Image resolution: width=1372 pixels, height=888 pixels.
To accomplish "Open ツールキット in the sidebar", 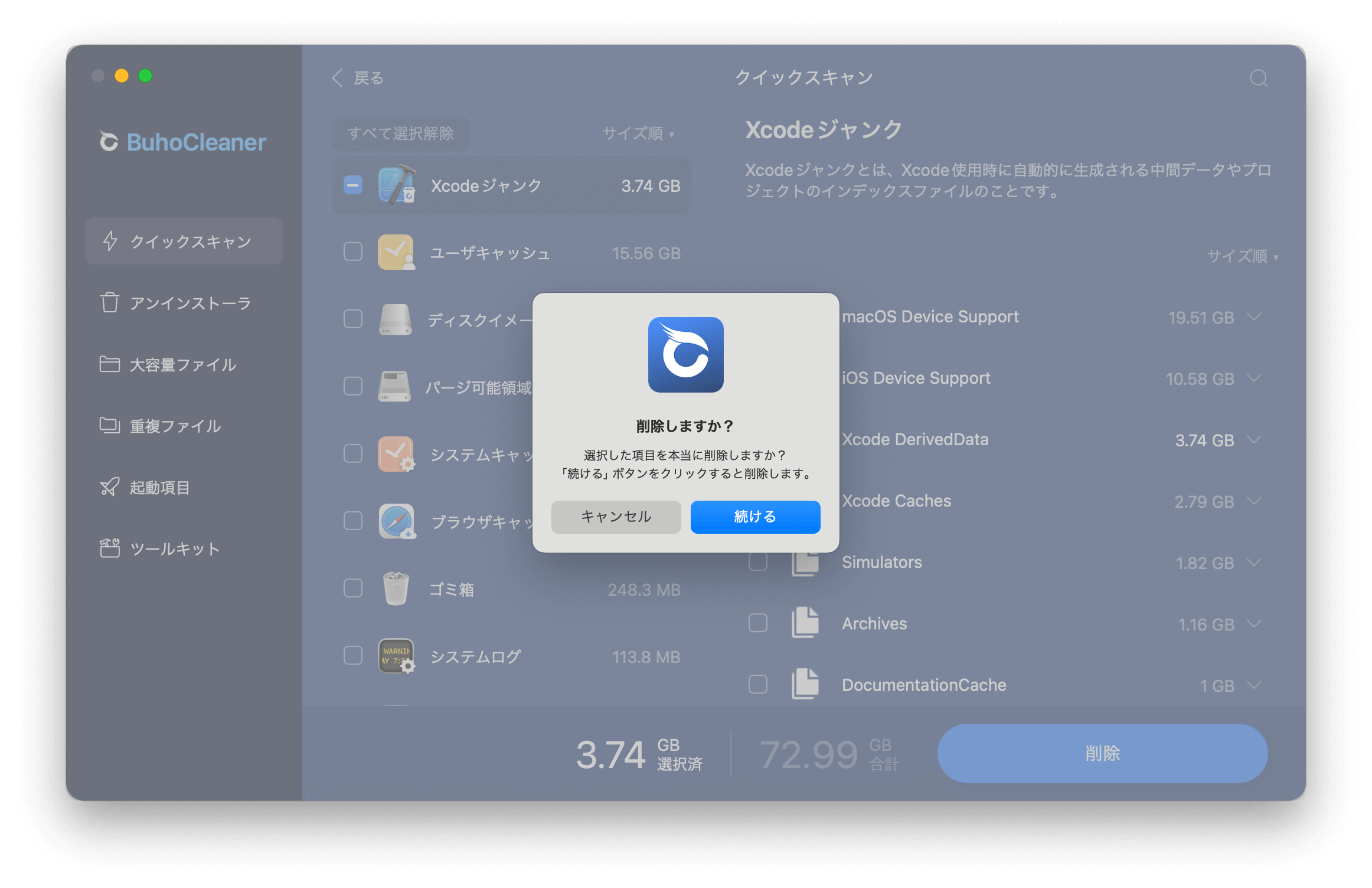I will click(184, 548).
